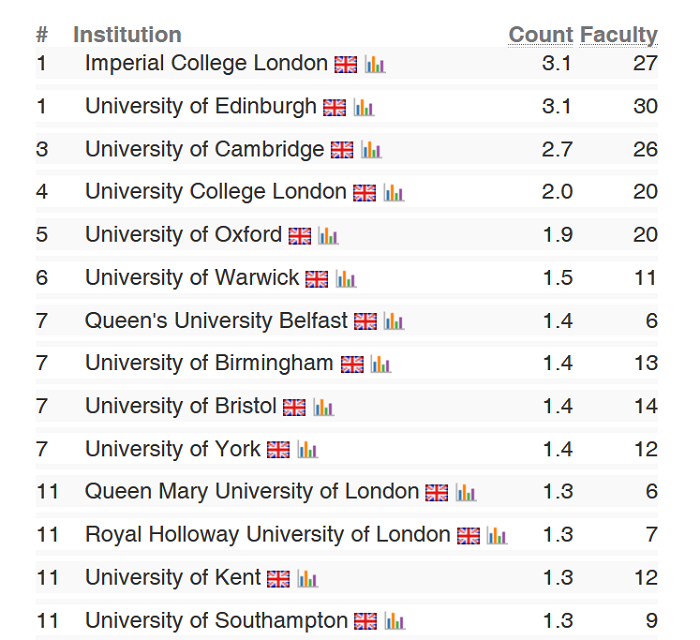Image resolution: width=700 pixels, height=640 pixels.
Task: Click the UK flag next to University of Kent
Action: click(x=278, y=578)
